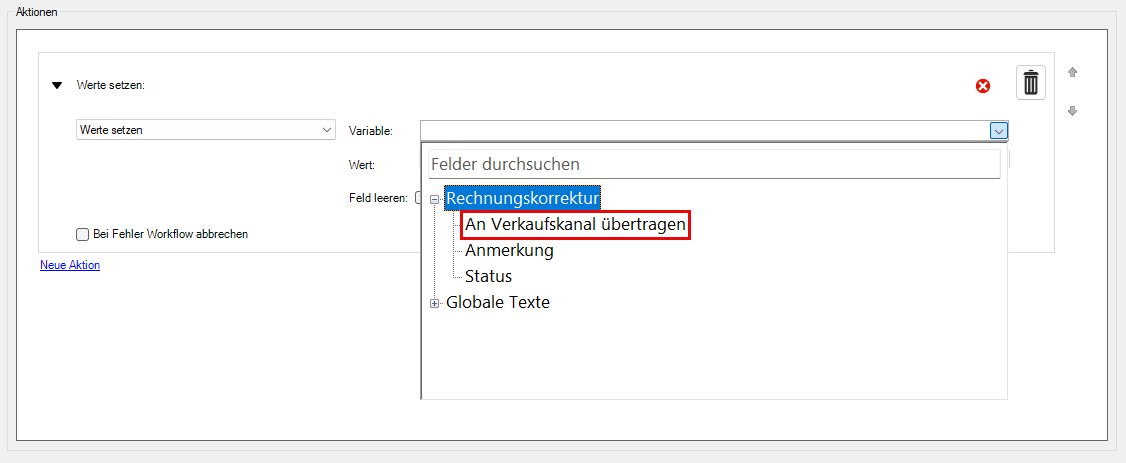Move the action up with the arrow

point(1072,72)
